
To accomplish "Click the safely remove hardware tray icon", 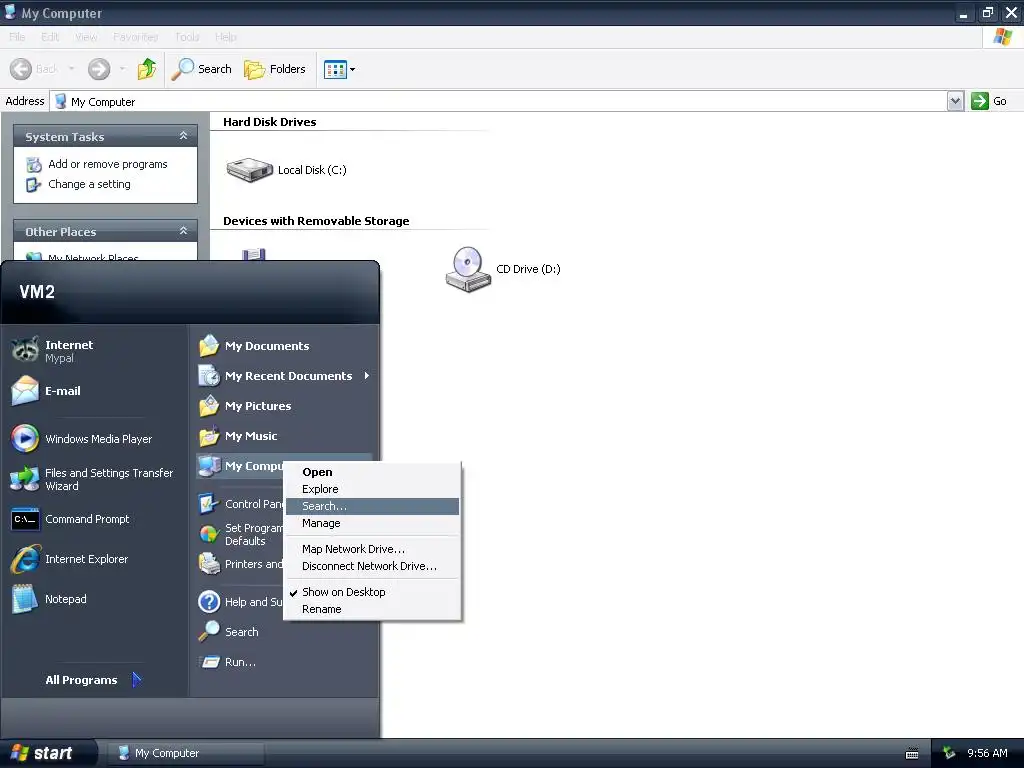I will coord(949,753).
